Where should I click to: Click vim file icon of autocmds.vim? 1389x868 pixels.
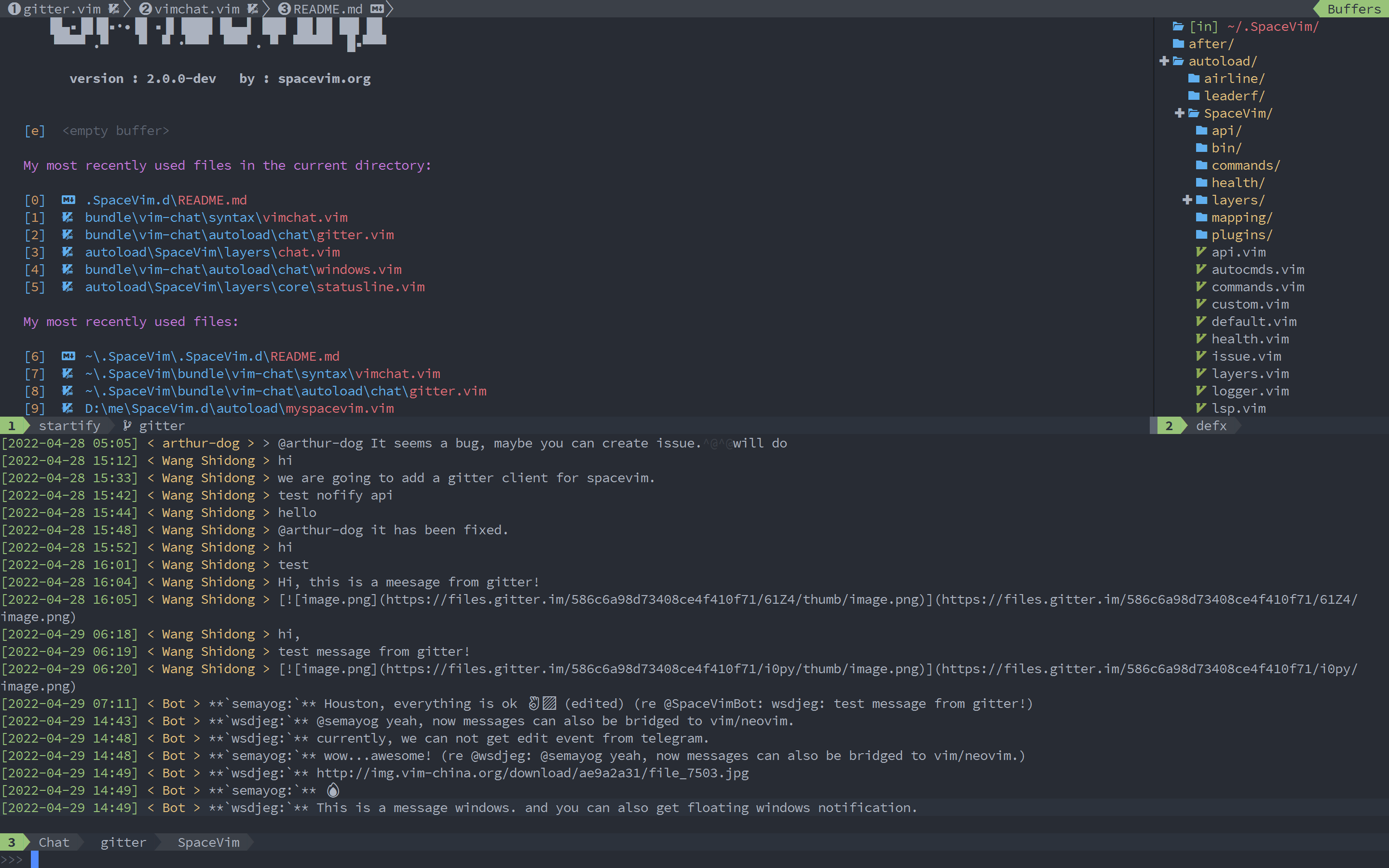coord(1201,269)
